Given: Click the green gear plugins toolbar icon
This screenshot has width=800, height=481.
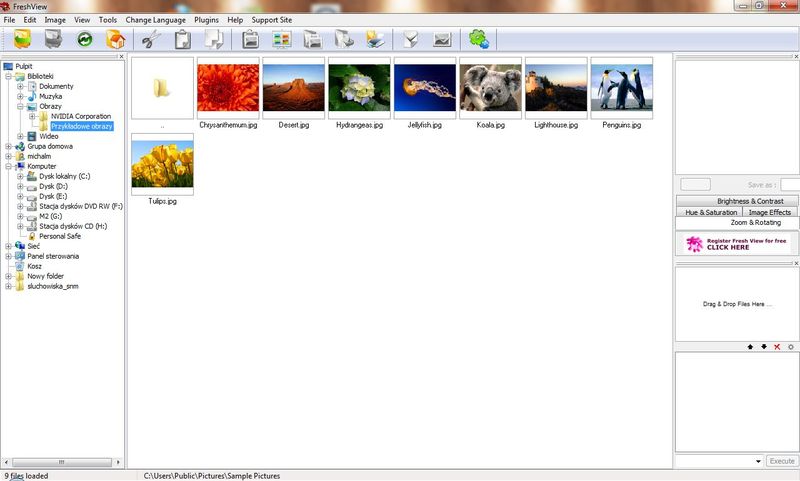Looking at the screenshot, I should (479, 39).
